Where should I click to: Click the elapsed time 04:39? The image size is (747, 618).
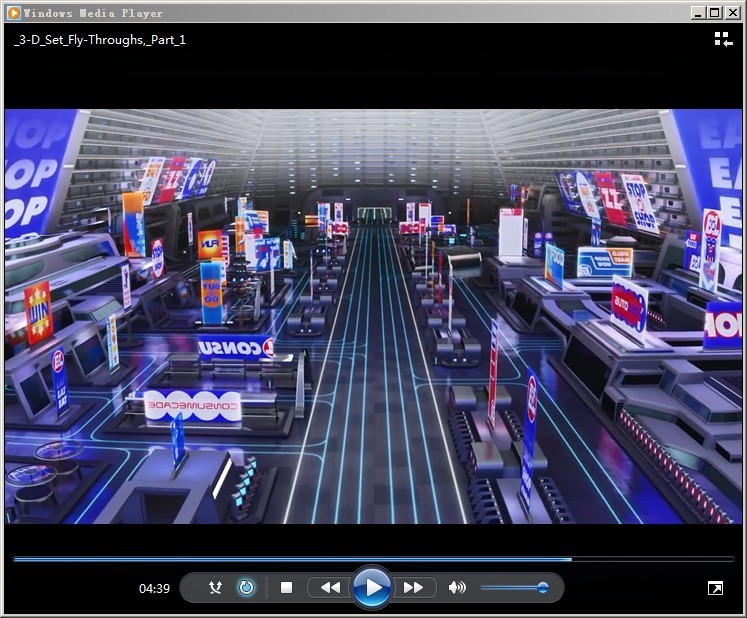[154, 588]
